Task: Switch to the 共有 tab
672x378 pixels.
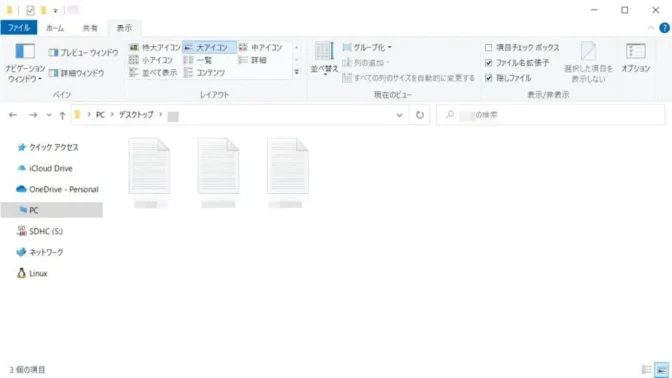Action: point(90,28)
